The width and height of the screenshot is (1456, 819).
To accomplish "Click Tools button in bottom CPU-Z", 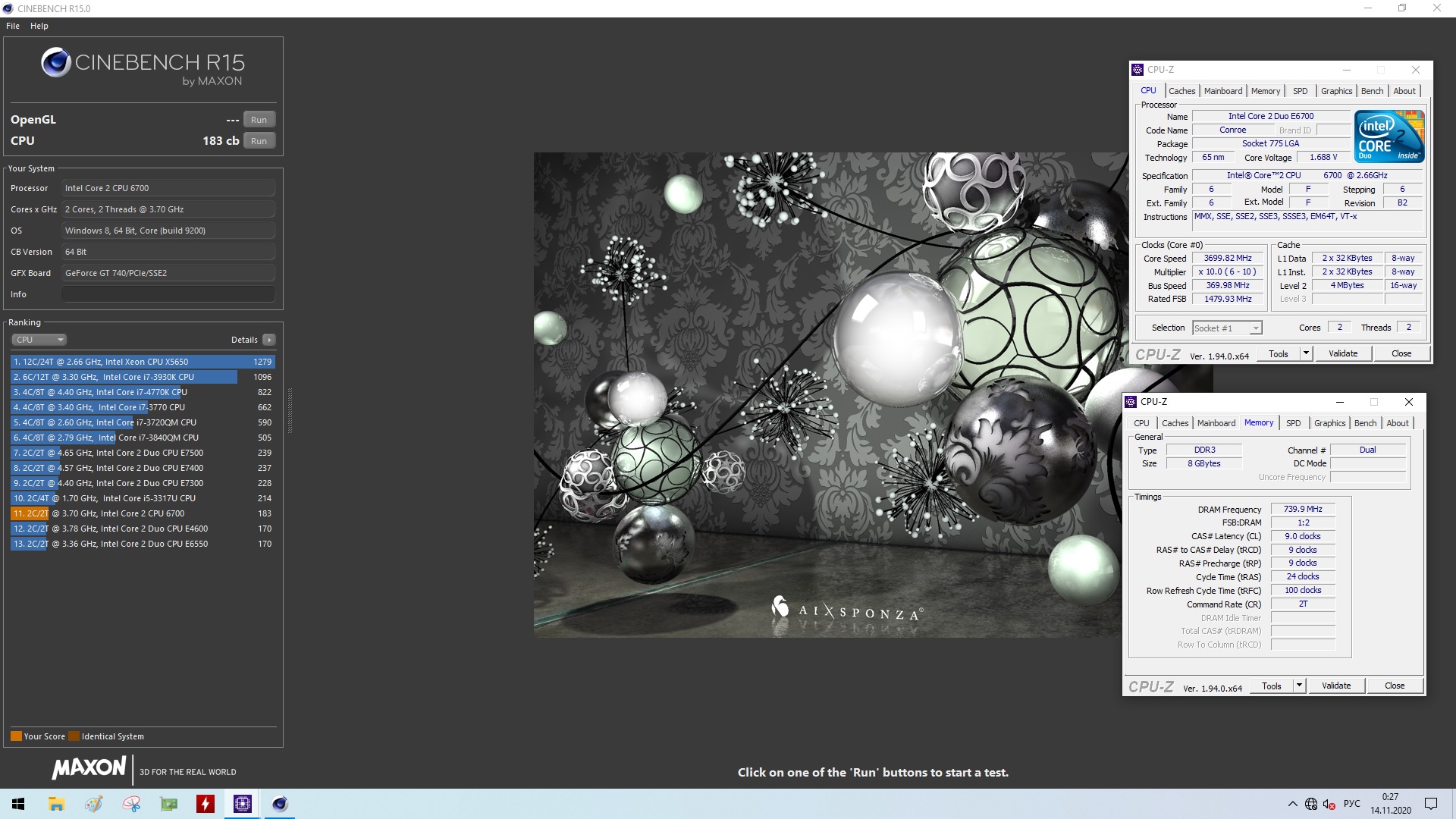I will coord(1272,686).
